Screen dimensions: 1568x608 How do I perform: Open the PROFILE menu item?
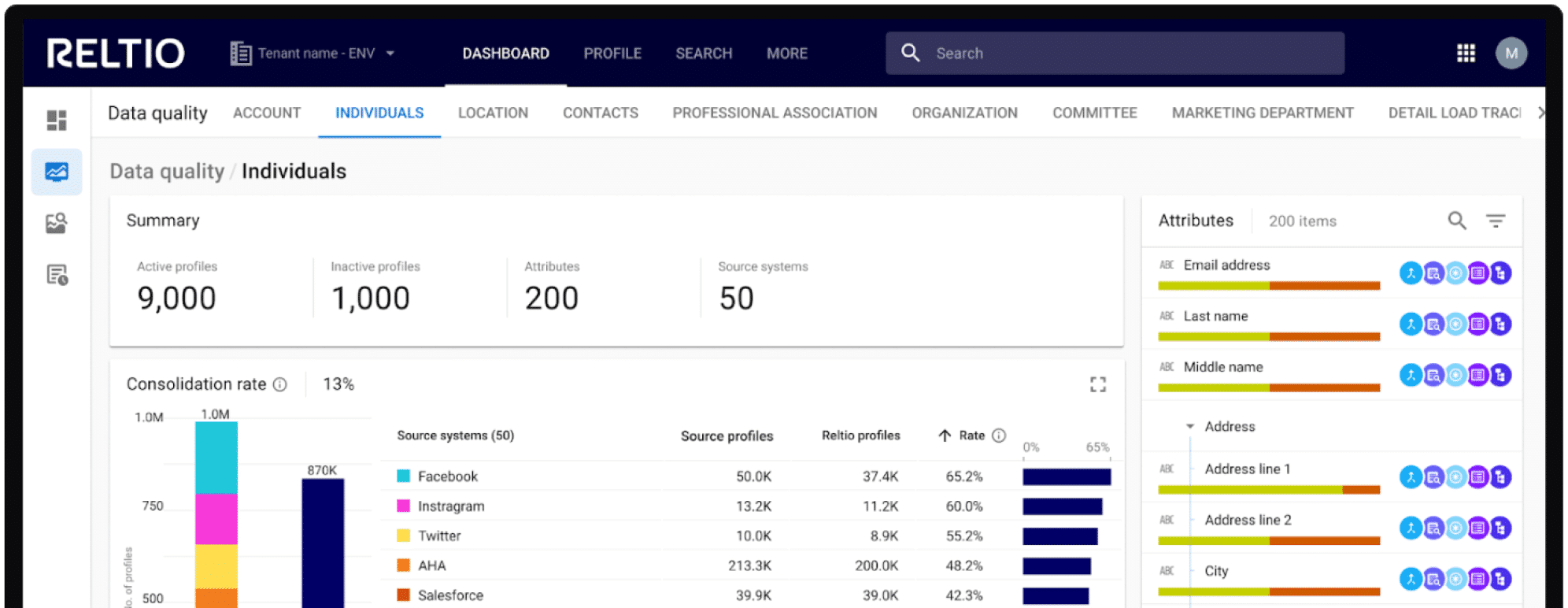612,54
